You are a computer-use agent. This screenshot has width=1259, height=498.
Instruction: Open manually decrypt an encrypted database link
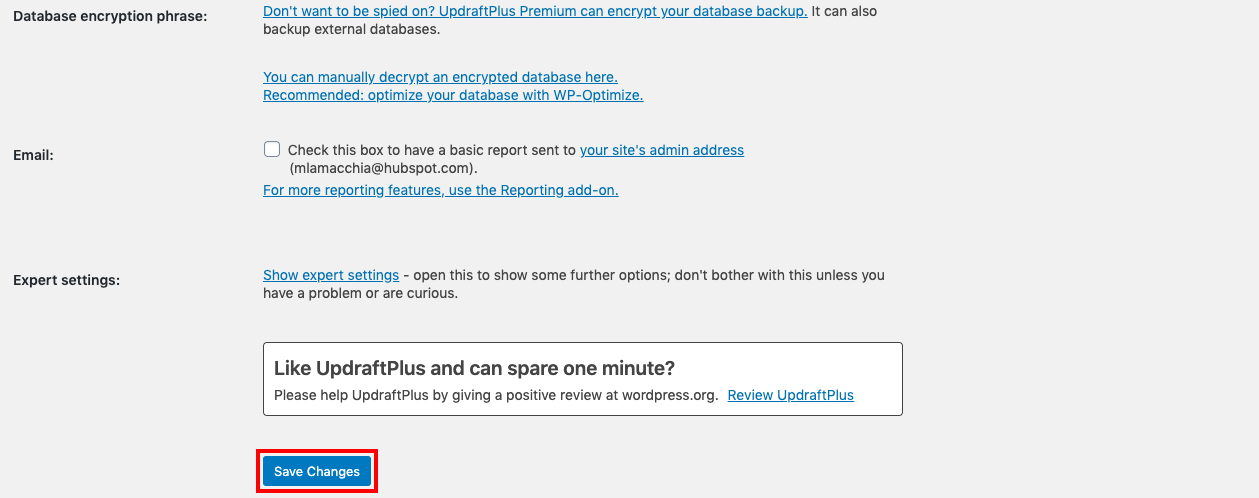click(440, 77)
